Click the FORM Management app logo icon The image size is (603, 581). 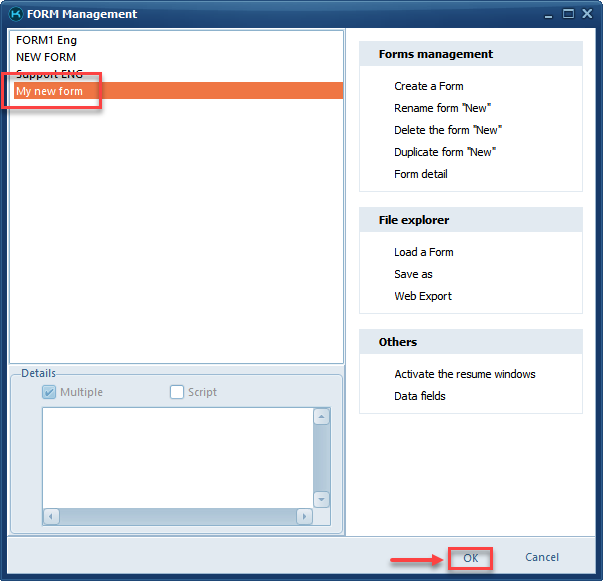point(14,14)
